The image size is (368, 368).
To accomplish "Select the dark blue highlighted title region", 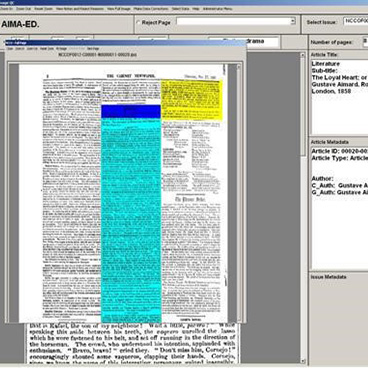I will tap(131, 111).
